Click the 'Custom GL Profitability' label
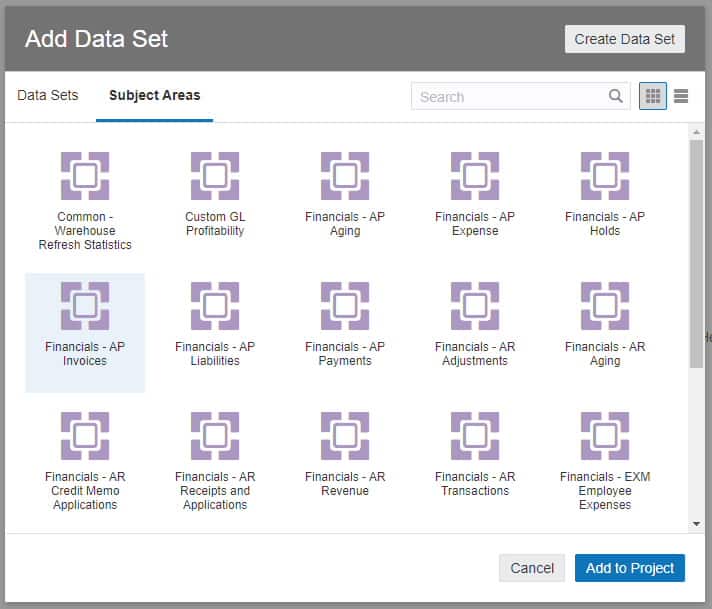 click(x=215, y=223)
